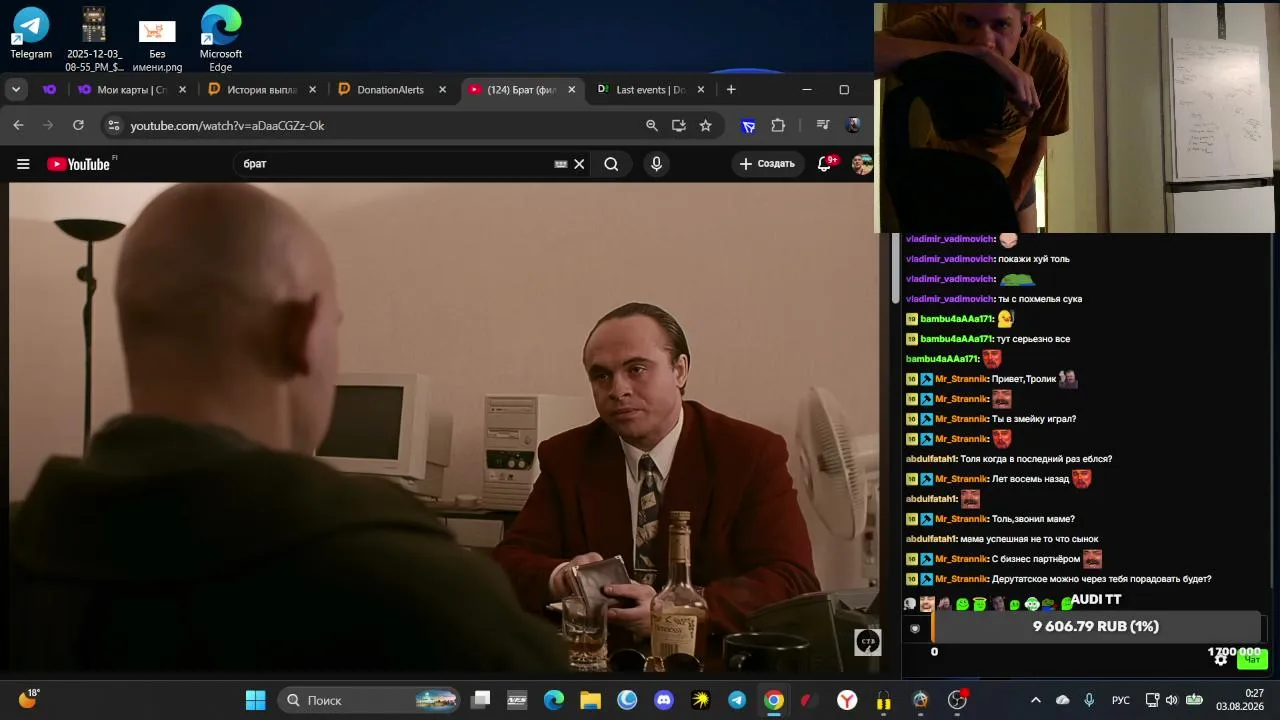Show hidden system tray icons

[1036, 700]
